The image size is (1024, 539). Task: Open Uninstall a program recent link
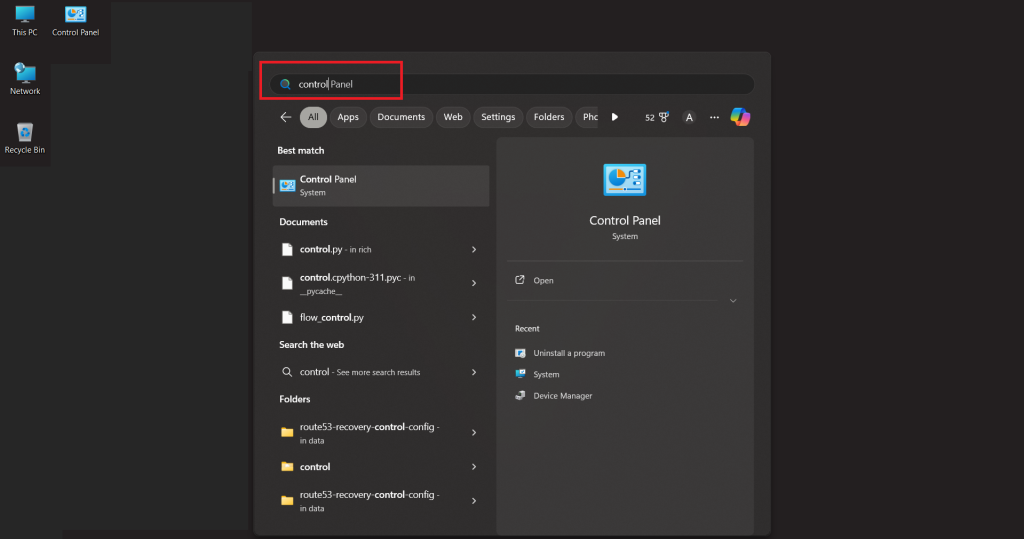pyautogui.click(x=569, y=353)
